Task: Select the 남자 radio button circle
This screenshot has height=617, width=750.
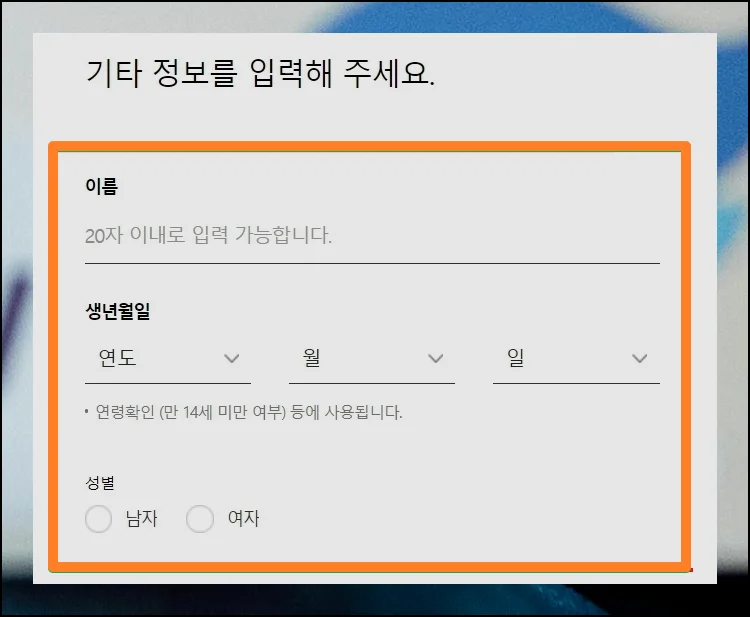Action: pyautogui.click(x=98, y=519)
